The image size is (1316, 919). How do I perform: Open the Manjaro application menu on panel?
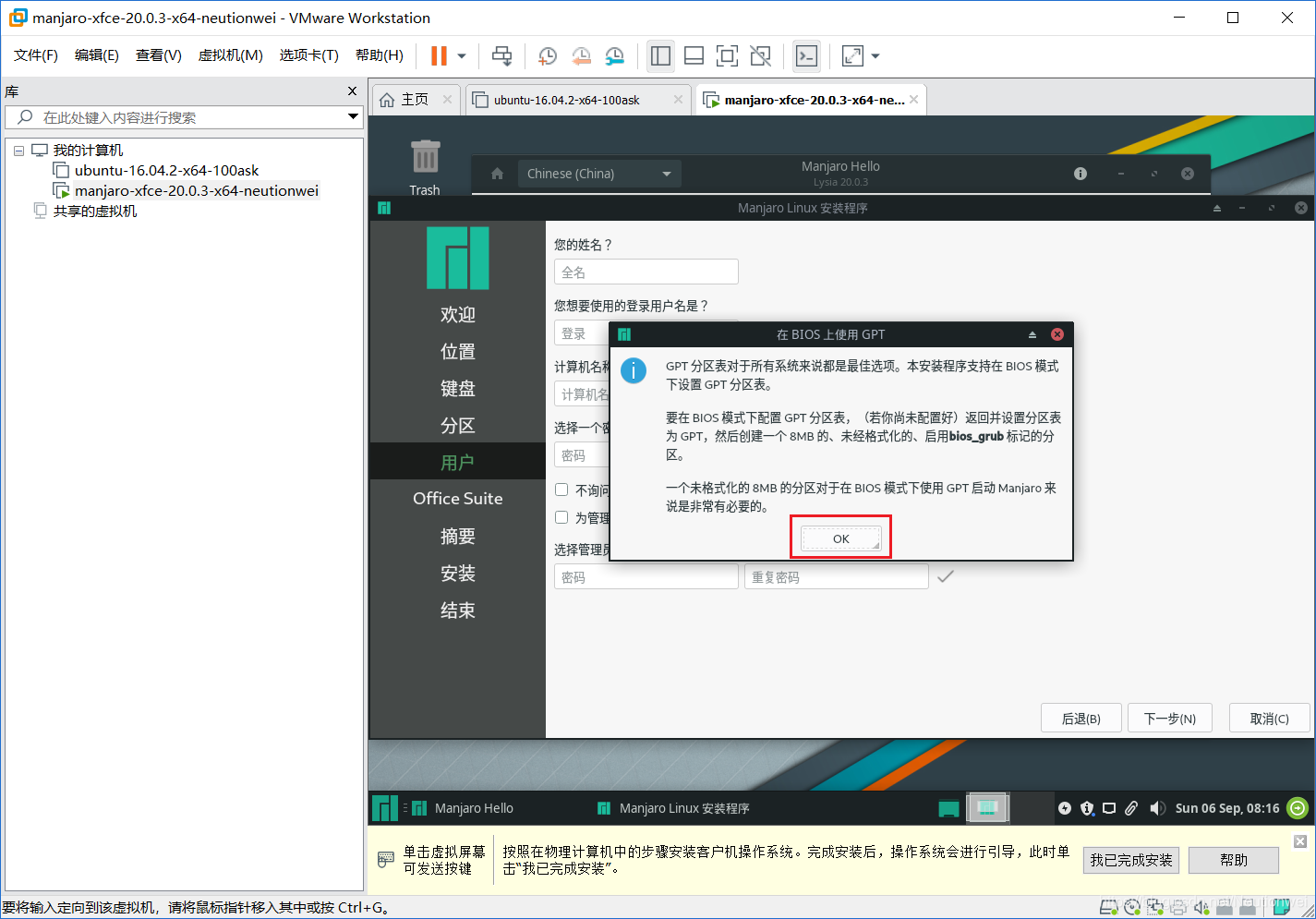coord(385,808)
